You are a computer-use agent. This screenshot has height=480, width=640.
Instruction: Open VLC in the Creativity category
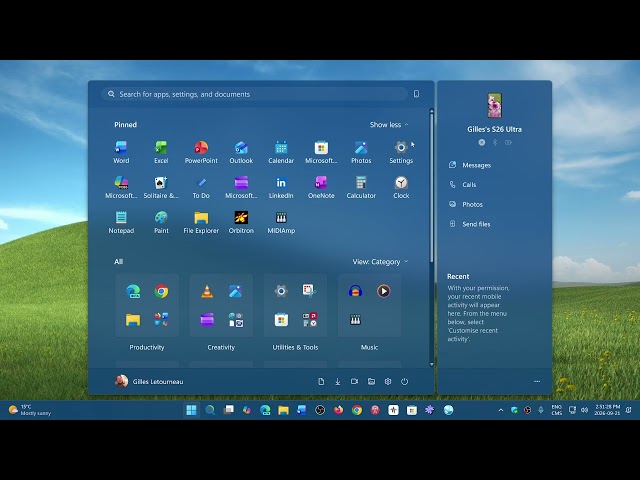coord(207,291)
